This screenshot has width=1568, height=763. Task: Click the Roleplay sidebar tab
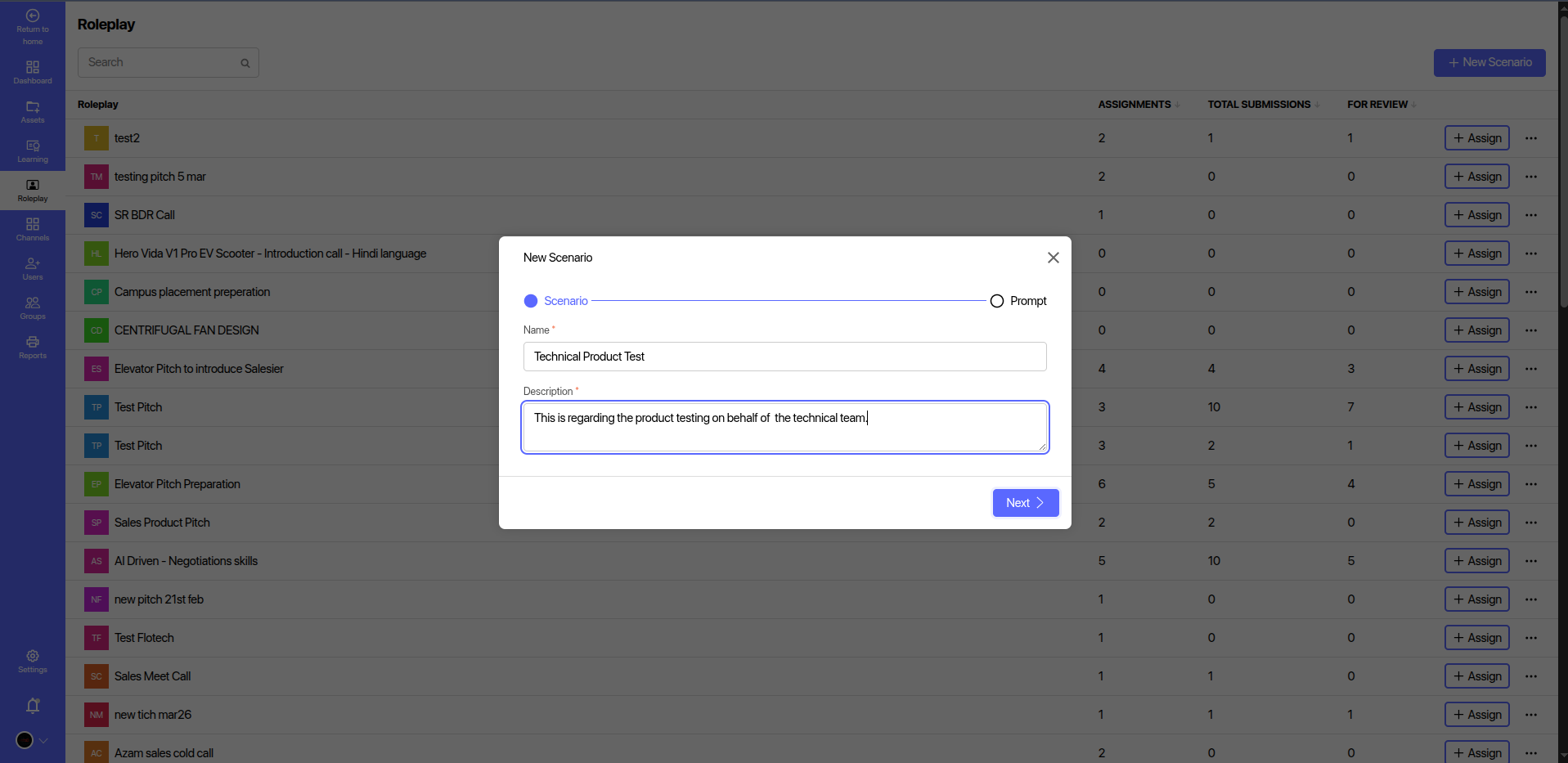(x=33, y=190)
